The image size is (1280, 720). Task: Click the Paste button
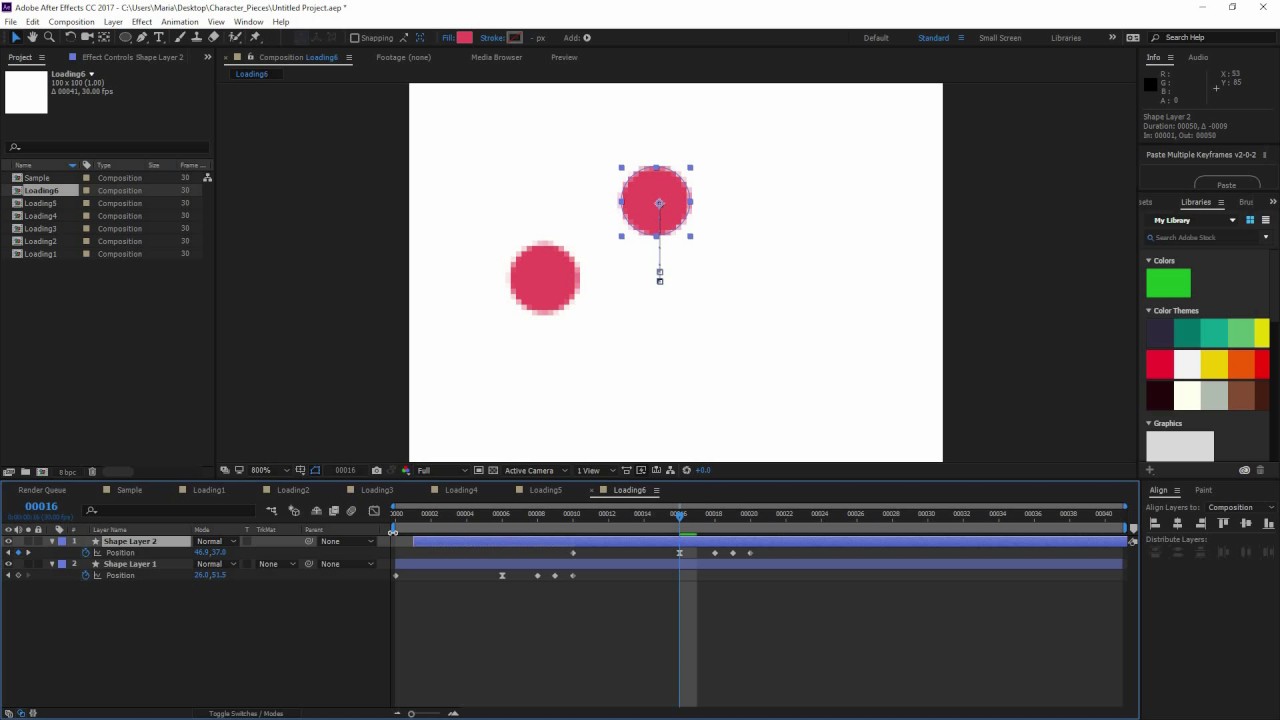pyautogui.click(x=1227, y=185)
